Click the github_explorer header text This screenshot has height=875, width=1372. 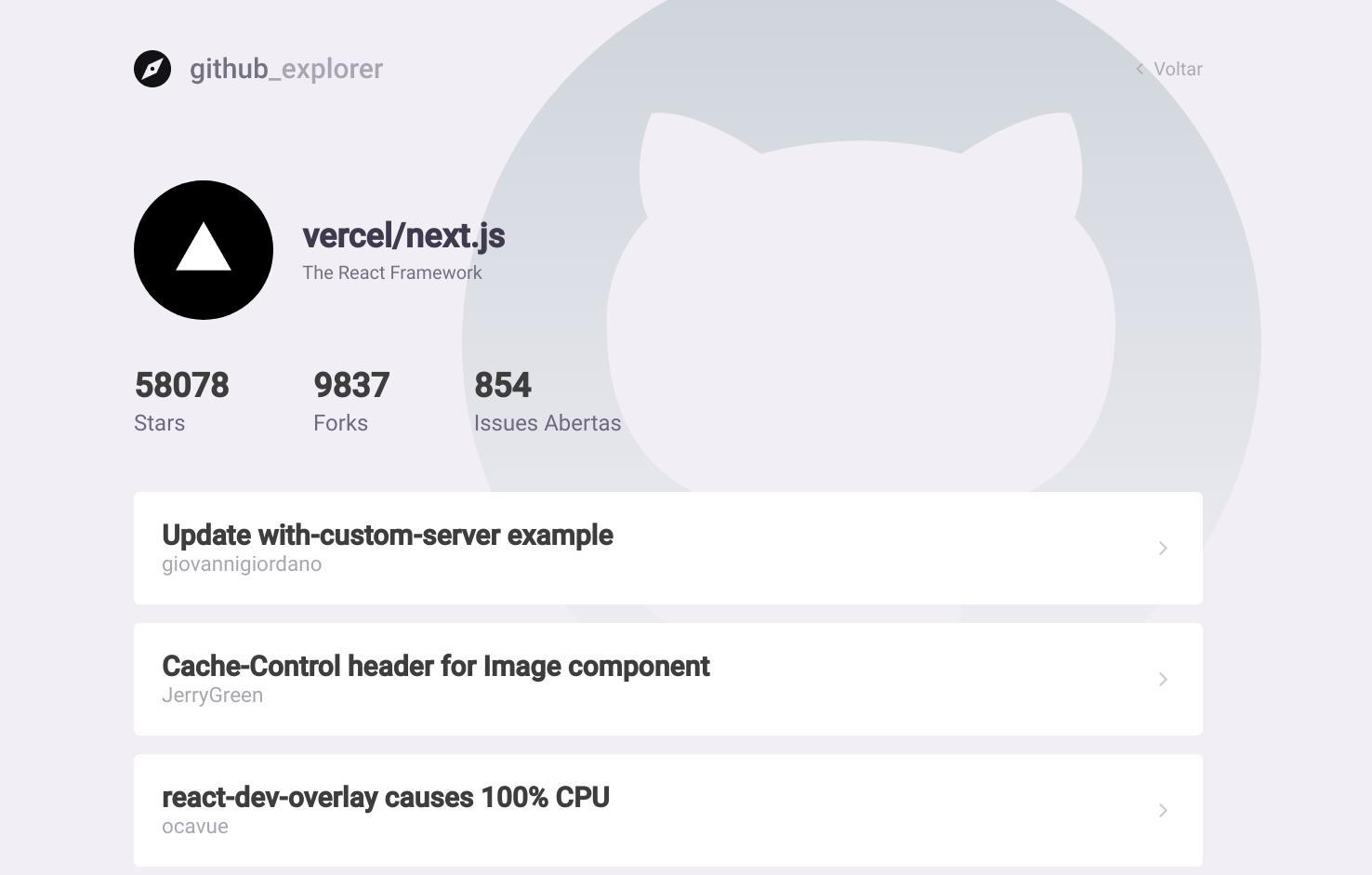[x=287, y=69]
